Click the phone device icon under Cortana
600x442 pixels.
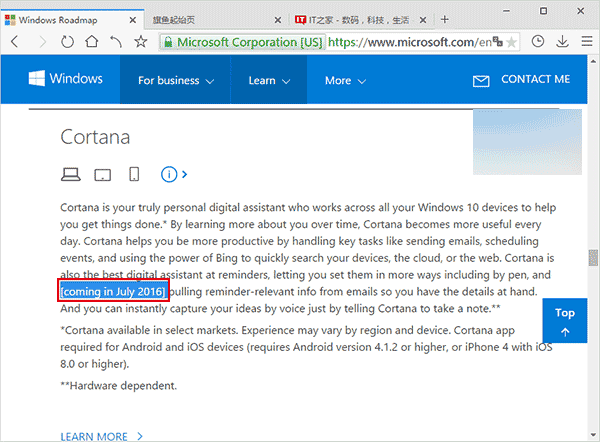coord(134,174)
